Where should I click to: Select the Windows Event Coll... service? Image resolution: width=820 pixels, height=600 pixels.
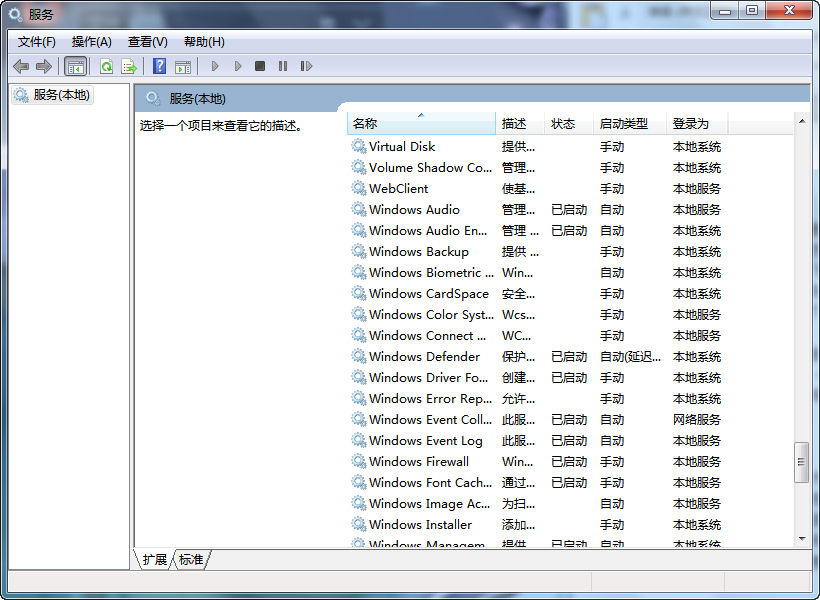(430, 419)
